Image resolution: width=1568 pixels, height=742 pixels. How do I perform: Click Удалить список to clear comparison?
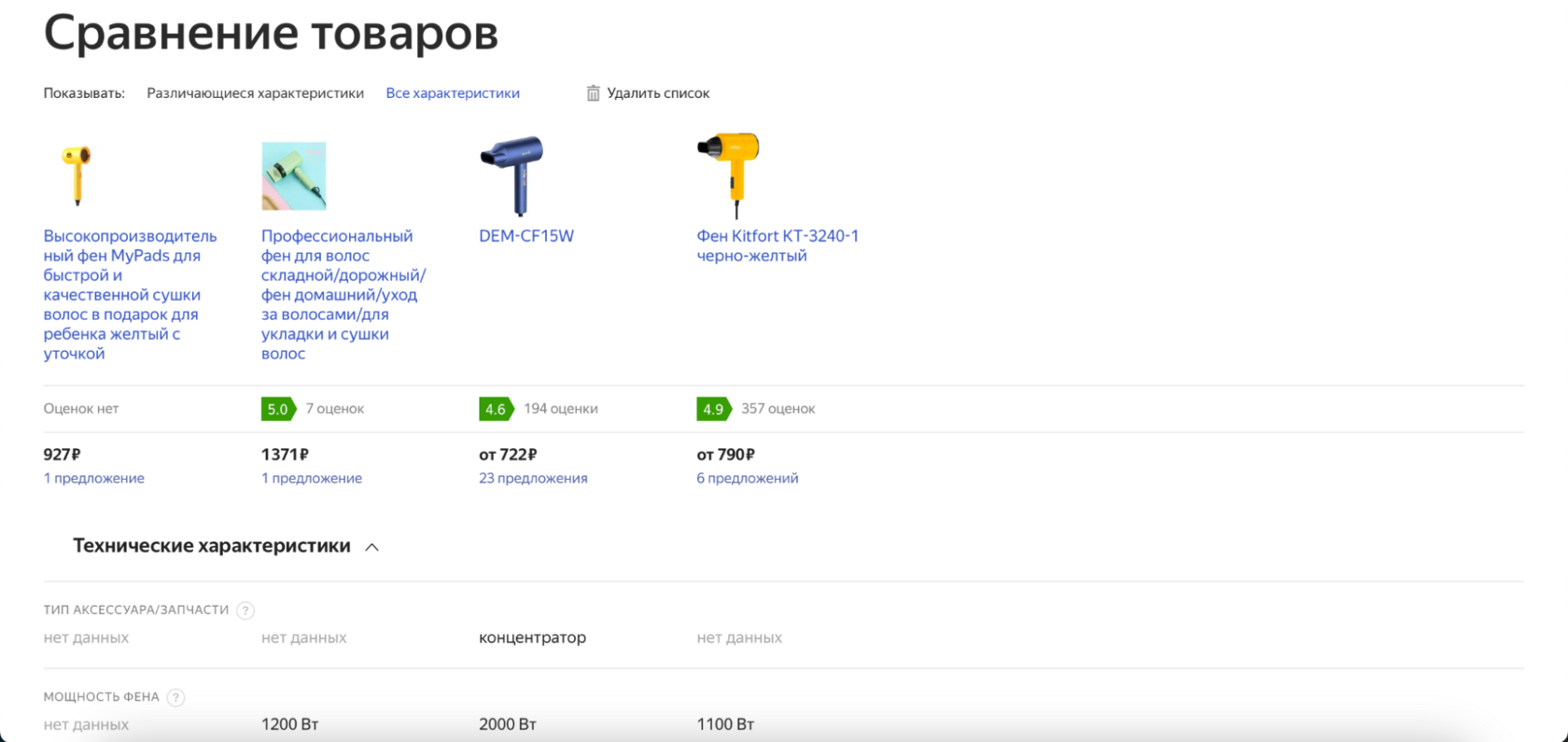658,93
